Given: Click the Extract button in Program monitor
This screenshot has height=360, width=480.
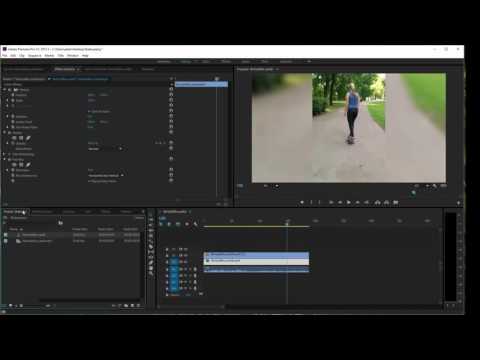Looking at the screenshot, I should click(x=386, y=202).
